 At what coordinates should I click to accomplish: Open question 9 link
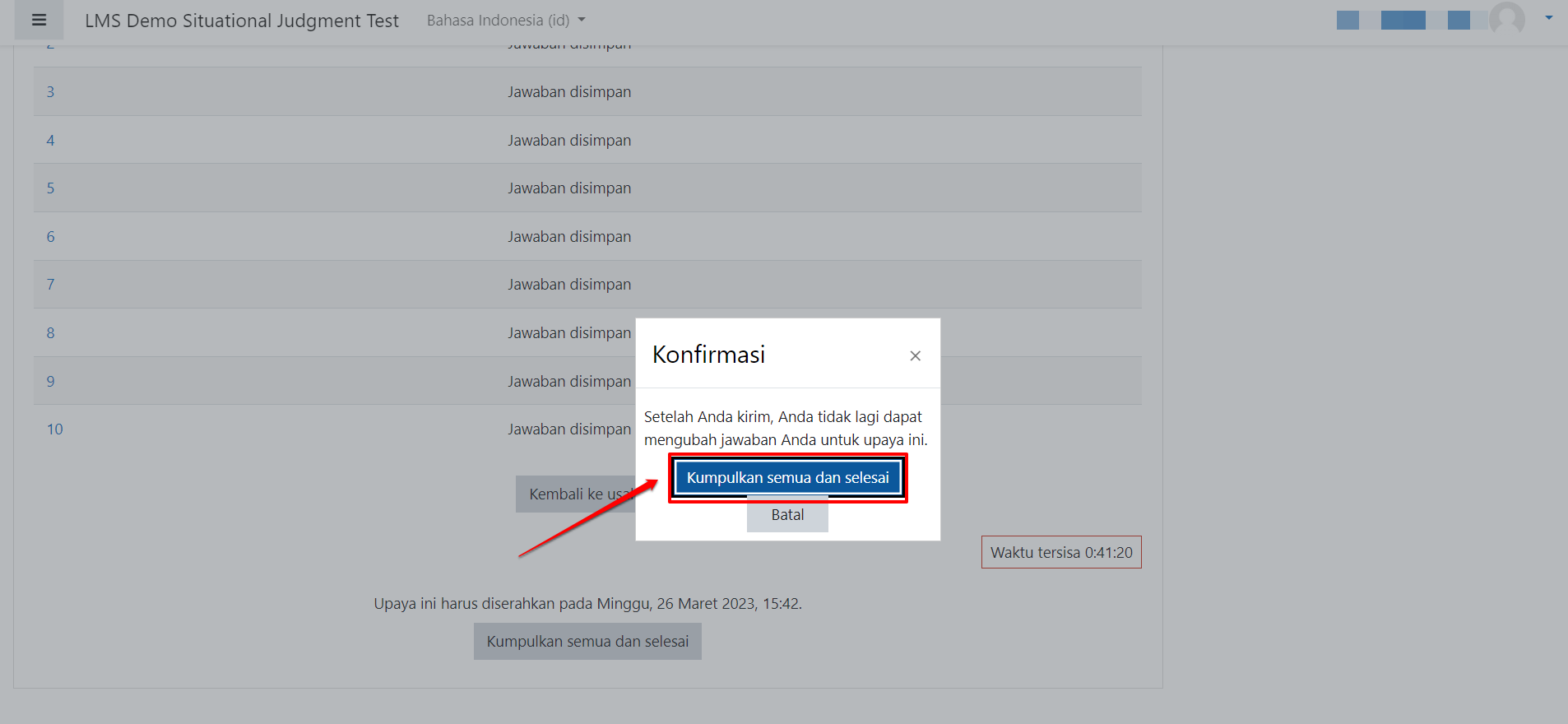(50, 381)
